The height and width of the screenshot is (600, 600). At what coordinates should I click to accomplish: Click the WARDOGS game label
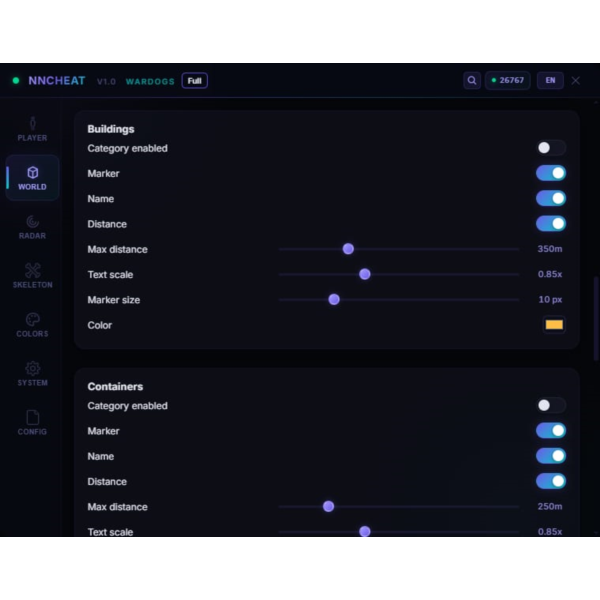[x=150, y=82]
